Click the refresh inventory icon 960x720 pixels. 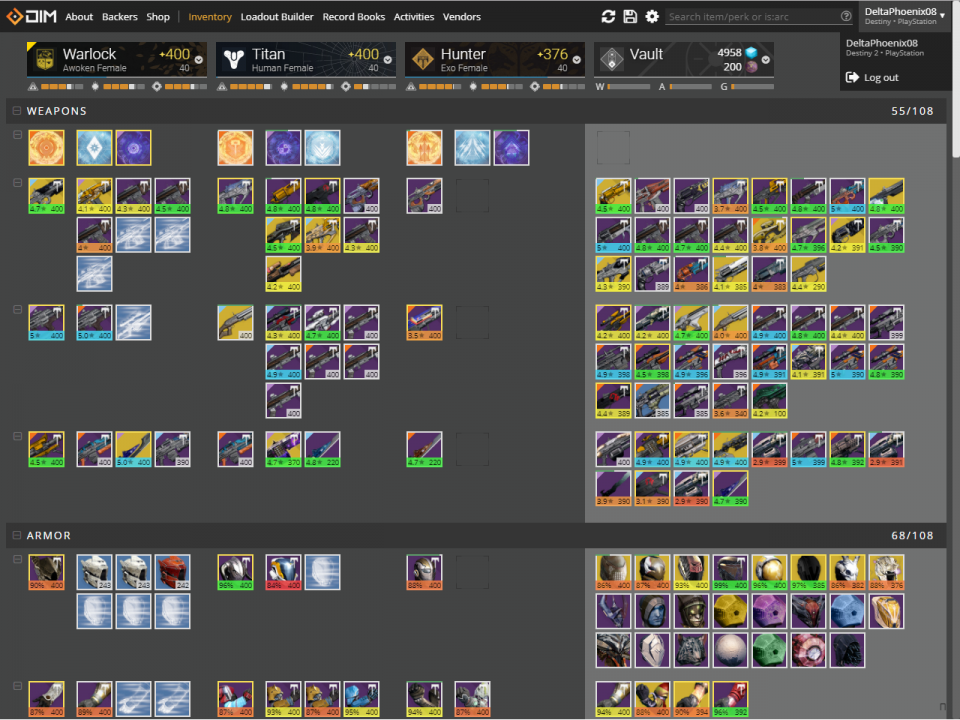[608, 16]
